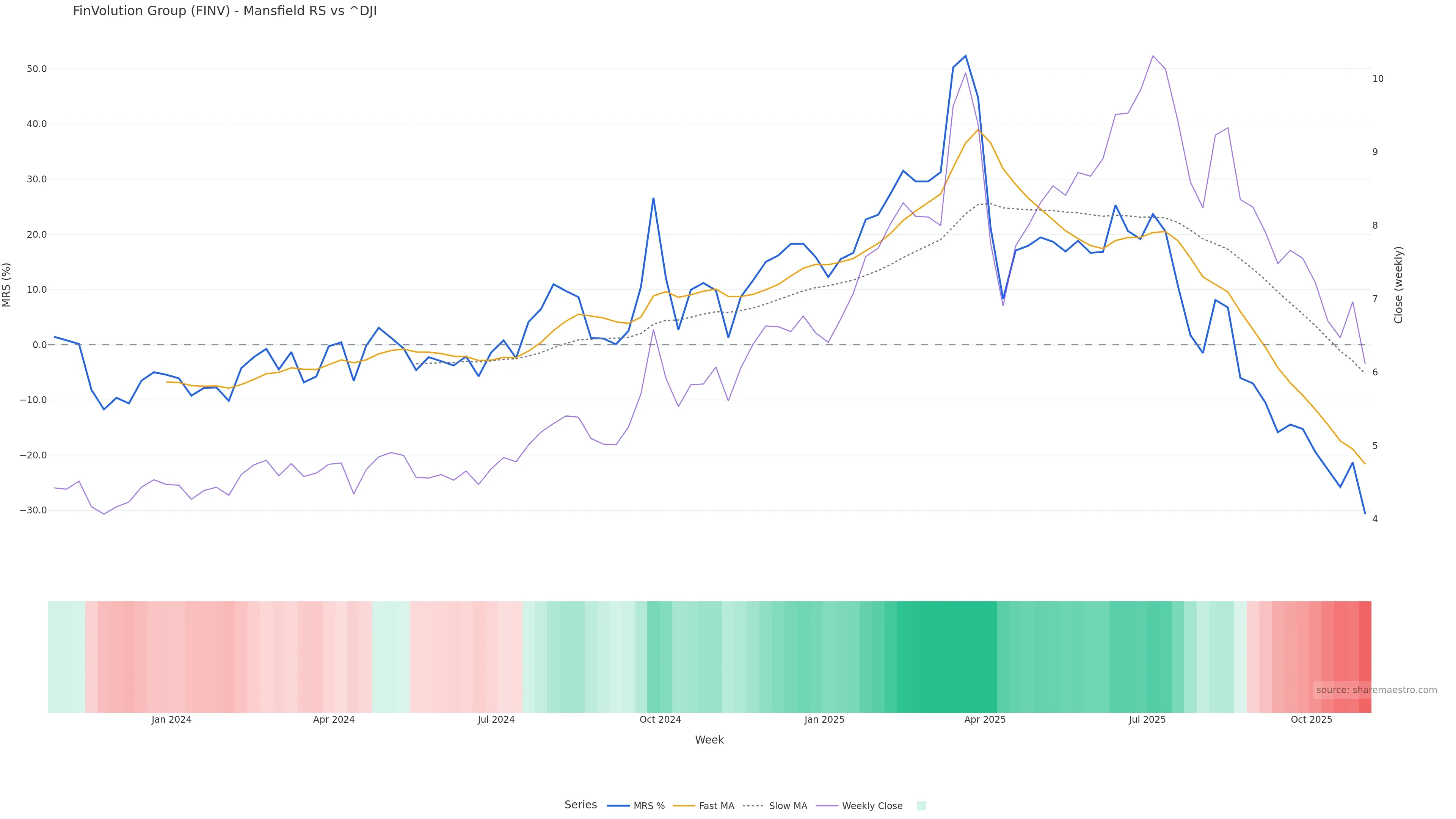
Task: Click the 50.0 tick on MRS axis
Action: click(x=36, y=69)
